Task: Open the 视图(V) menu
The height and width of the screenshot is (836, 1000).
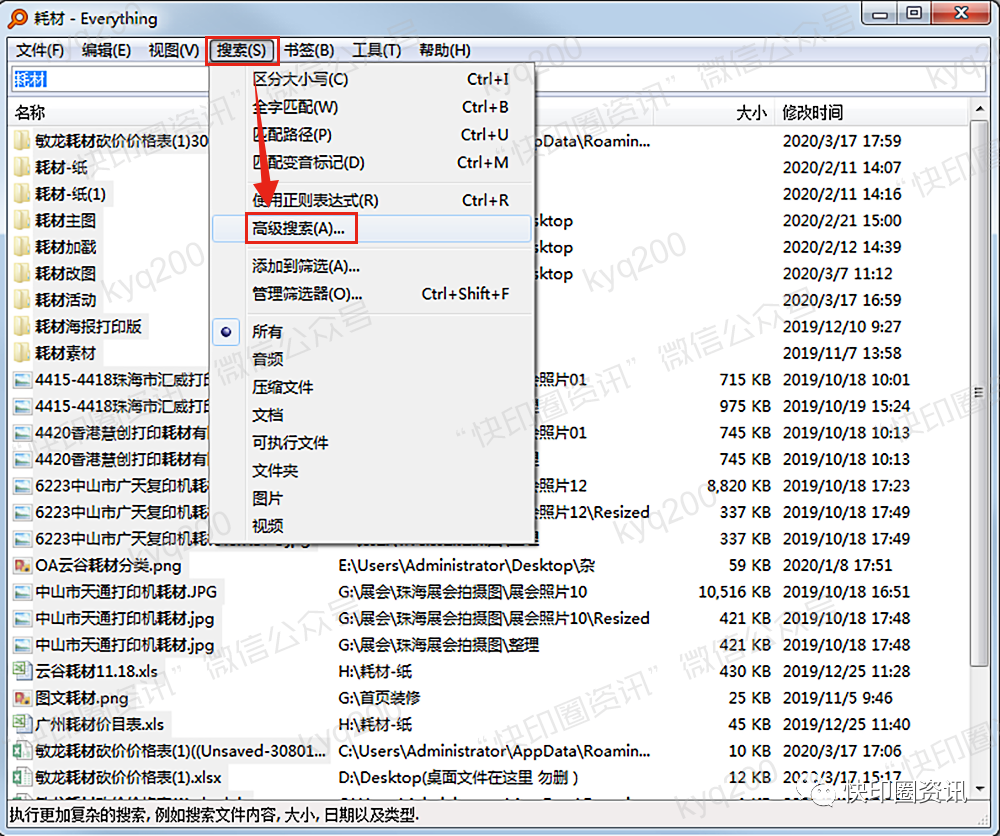Action: (x=173, y=50)
